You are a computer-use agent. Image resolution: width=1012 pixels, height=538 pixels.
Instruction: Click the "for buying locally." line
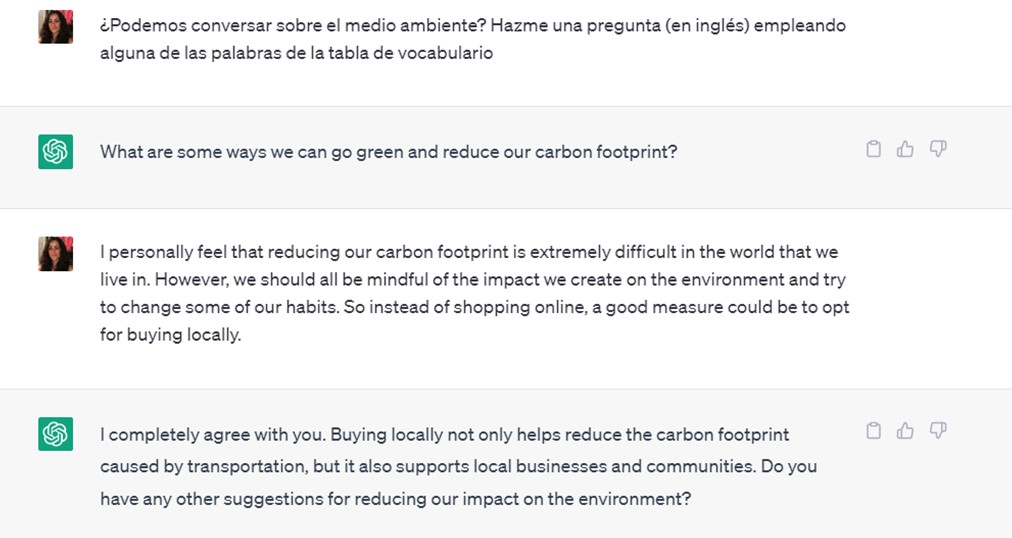pos(170,335)
